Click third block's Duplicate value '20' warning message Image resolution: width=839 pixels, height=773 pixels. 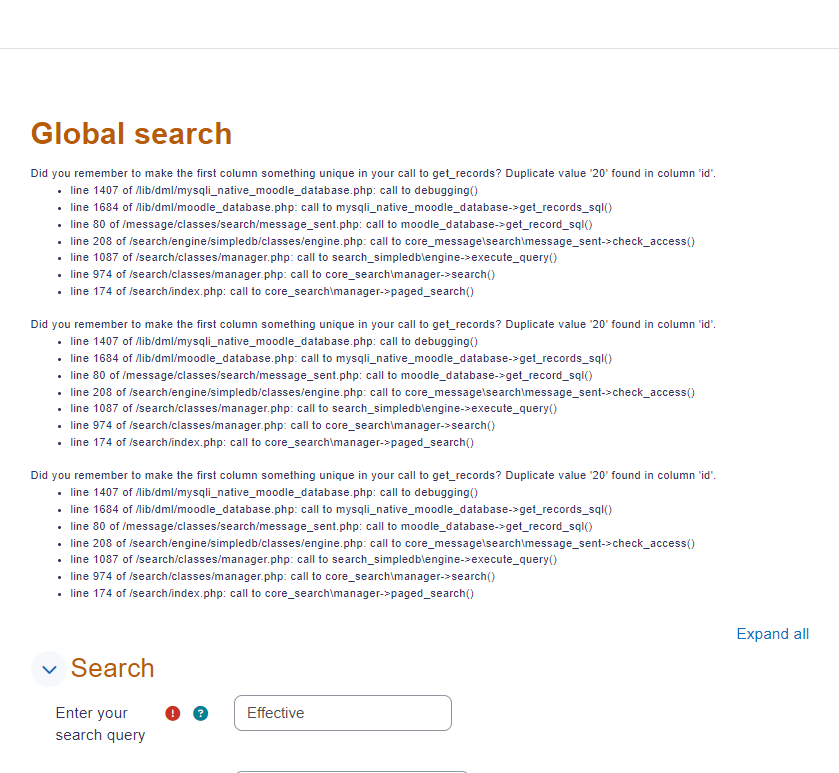[373, 475]
